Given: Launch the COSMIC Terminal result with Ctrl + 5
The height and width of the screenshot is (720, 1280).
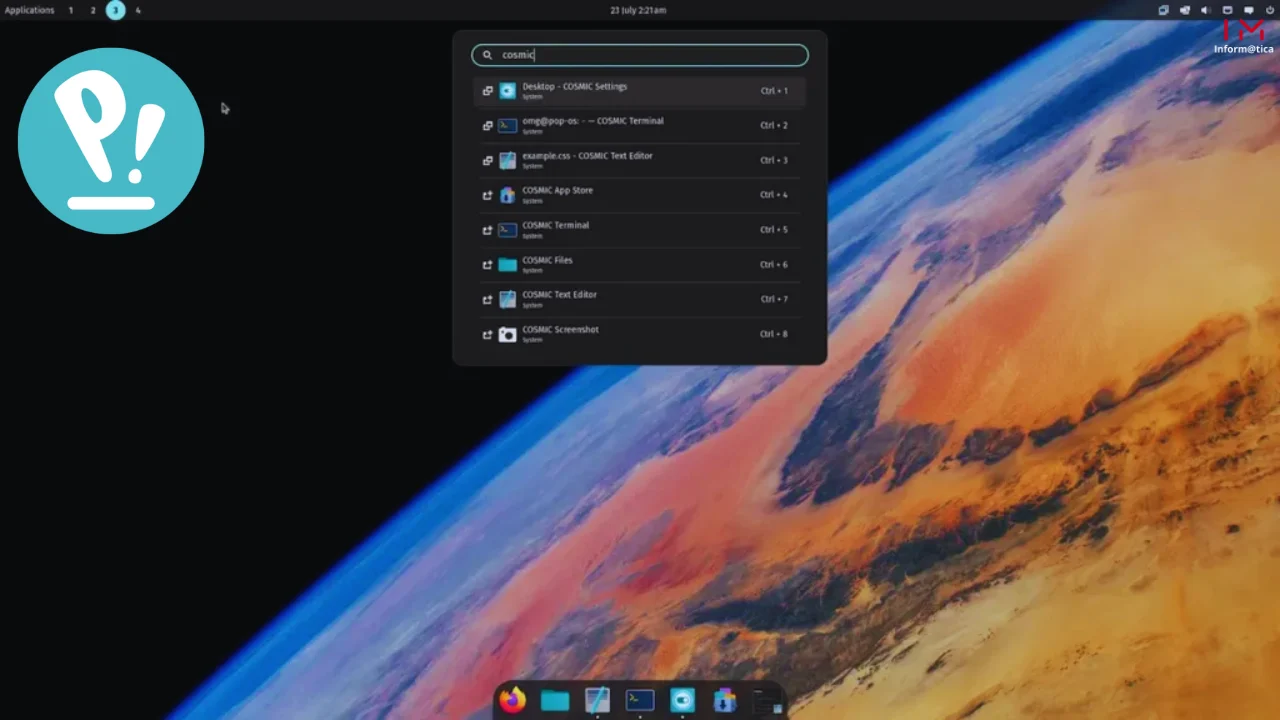Looking at the screenshot, I should point(640,230).
